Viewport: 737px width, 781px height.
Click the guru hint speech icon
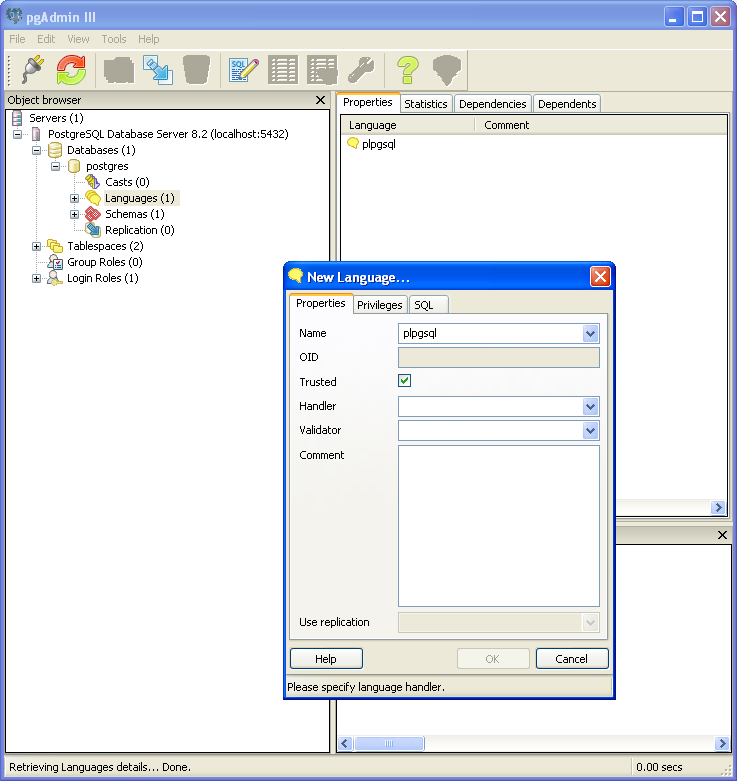pos(447,69)
